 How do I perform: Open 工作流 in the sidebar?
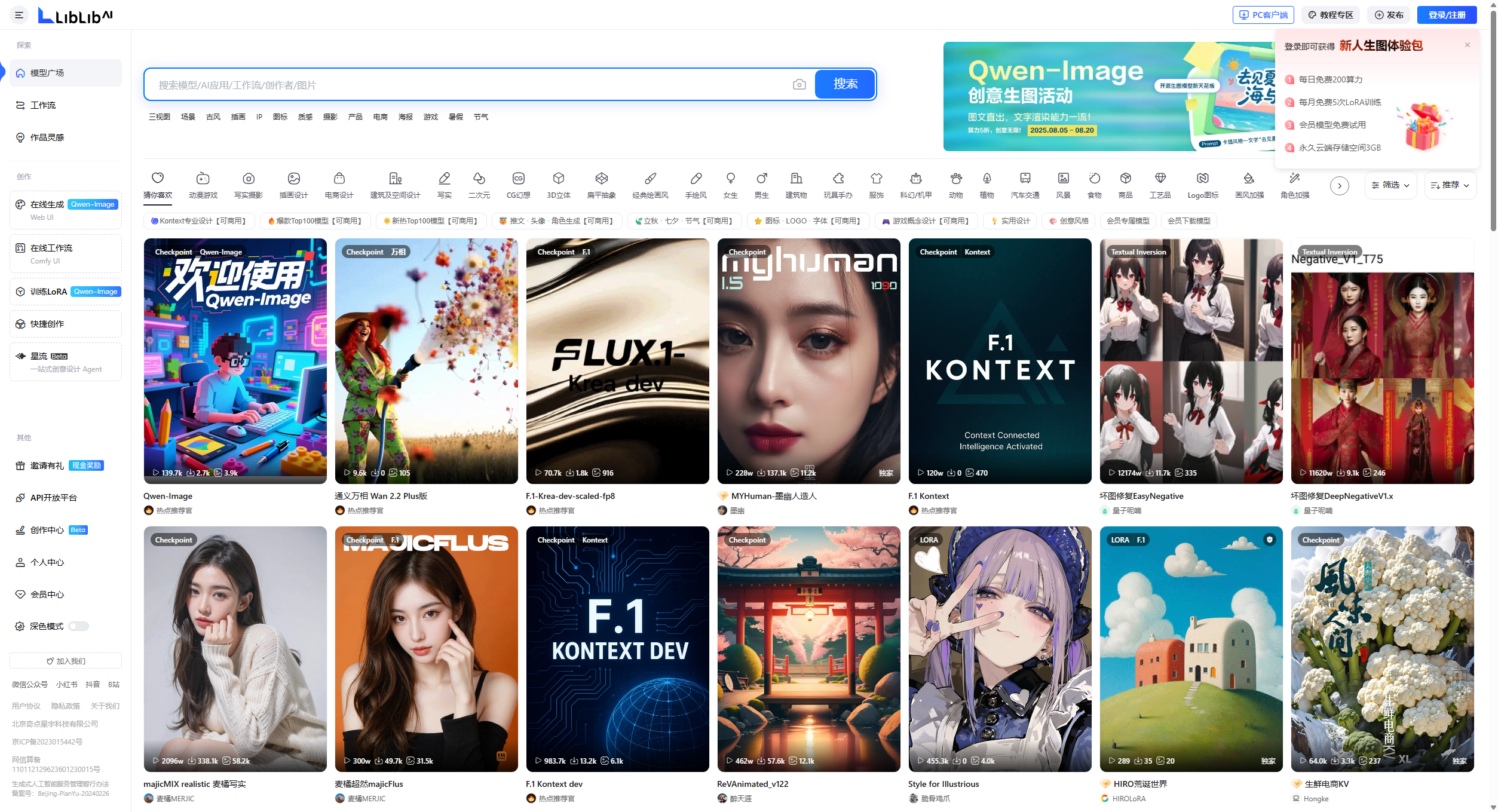pos(66,105)
